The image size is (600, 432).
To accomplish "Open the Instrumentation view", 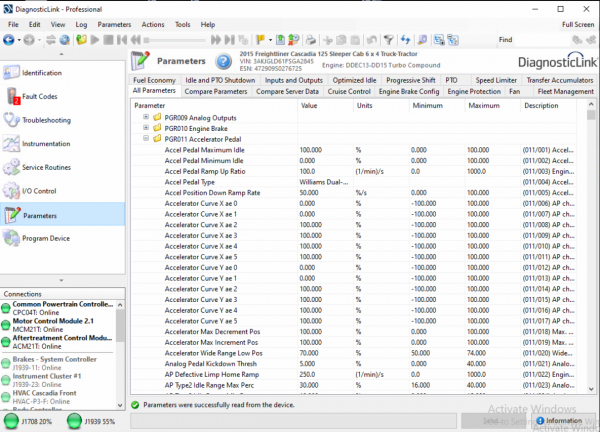I will click(46, 143).
